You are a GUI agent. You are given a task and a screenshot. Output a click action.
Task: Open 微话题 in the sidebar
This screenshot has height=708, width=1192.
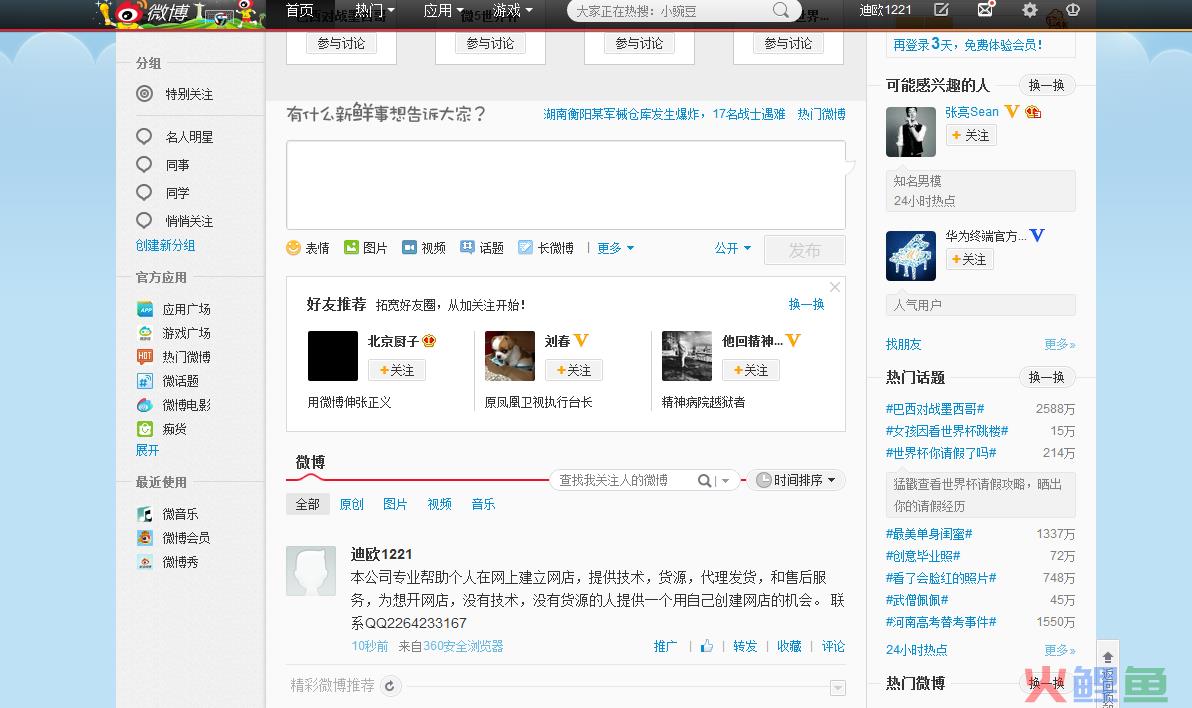point(168,381)
